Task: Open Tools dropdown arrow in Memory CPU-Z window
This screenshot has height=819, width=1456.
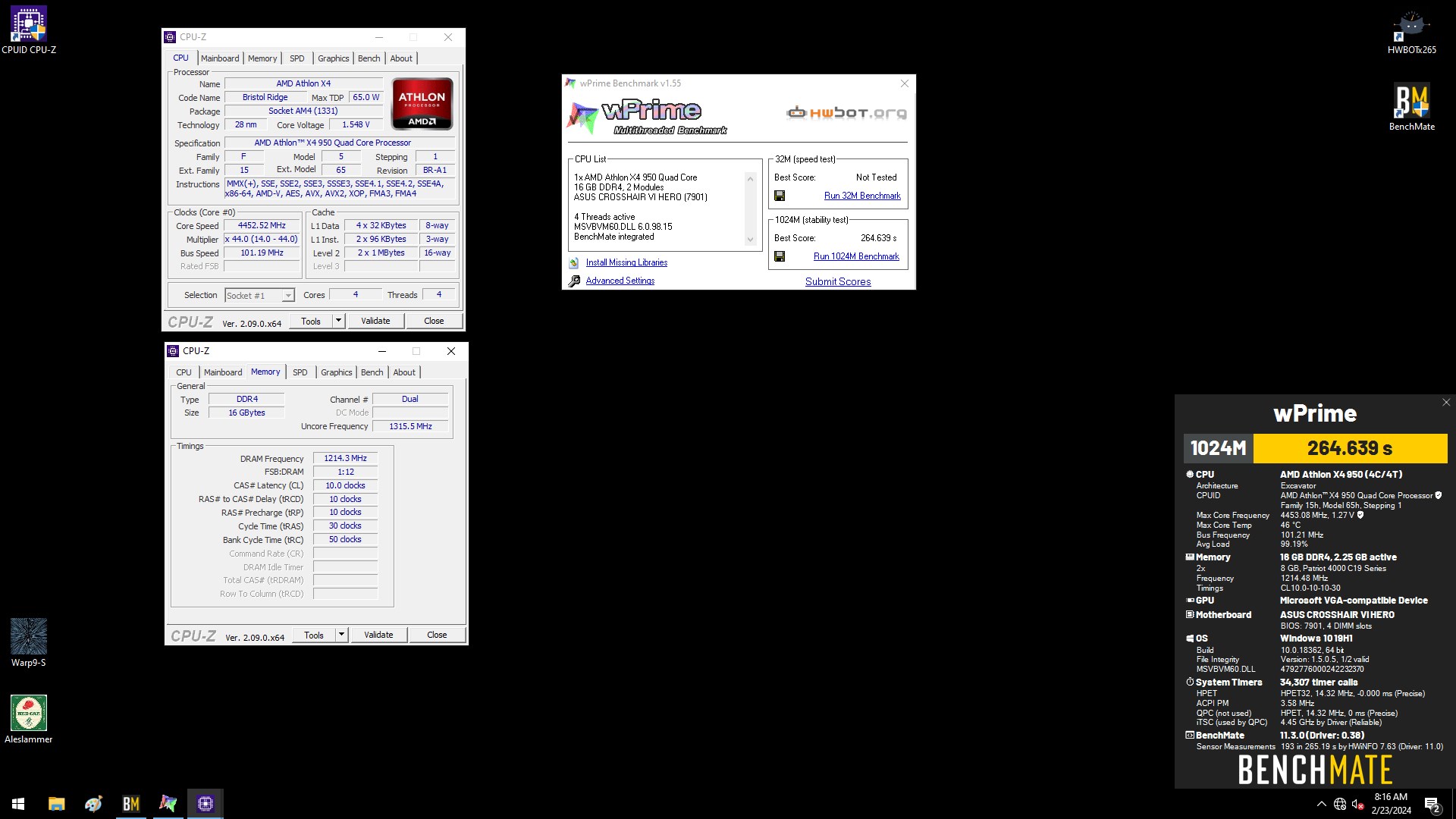Action: (x=342, y=635)
